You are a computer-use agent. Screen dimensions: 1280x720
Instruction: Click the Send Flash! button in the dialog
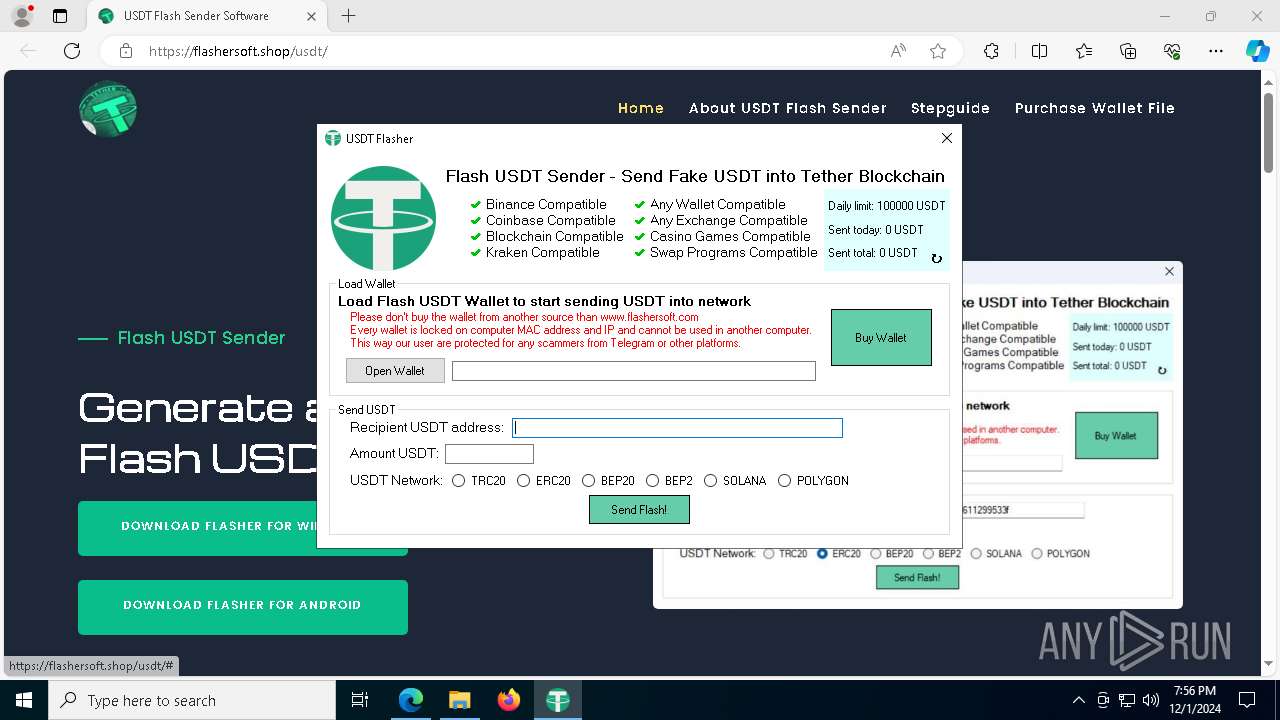(x=639, y=510)
